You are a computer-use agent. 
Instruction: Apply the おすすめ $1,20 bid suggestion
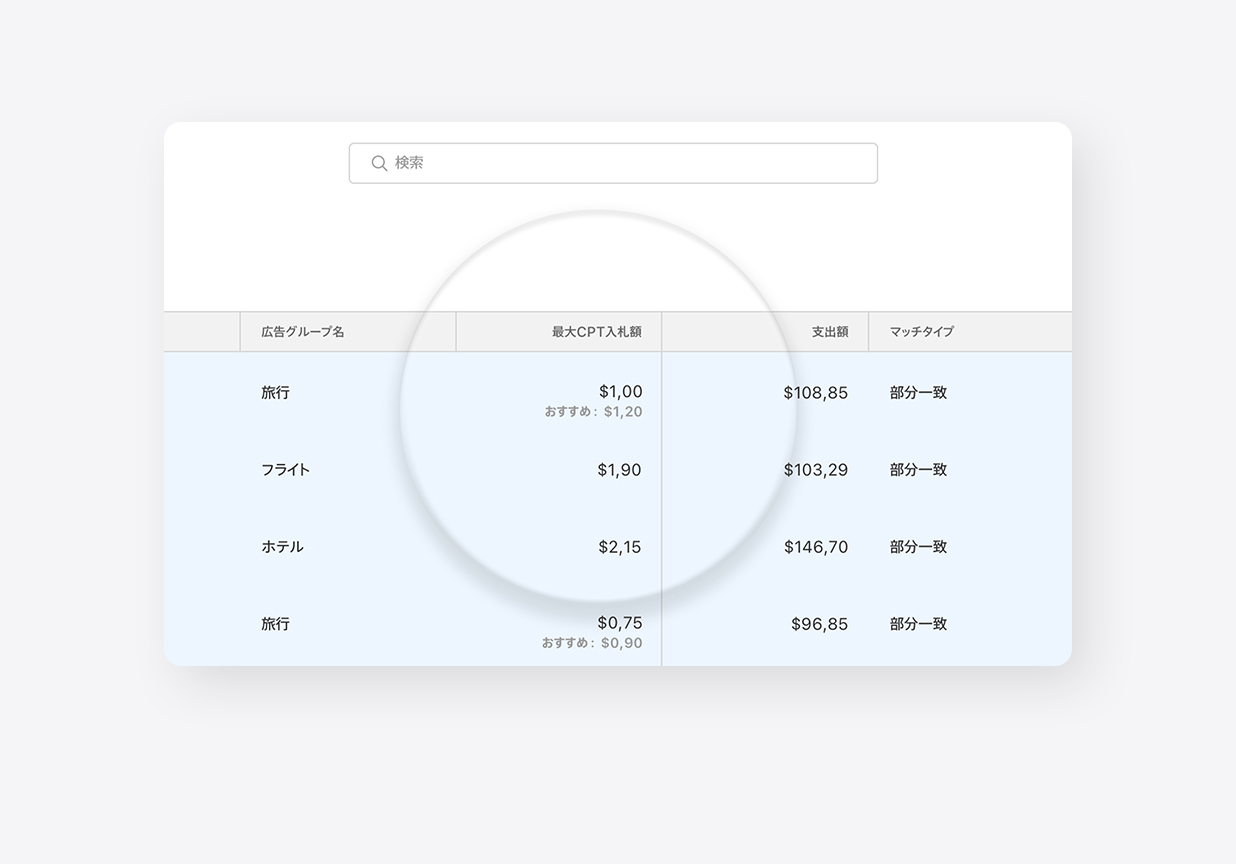tap(594, 412)
